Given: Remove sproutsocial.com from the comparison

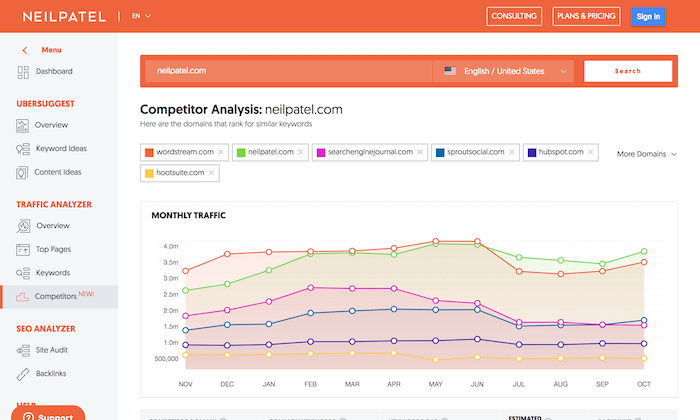Looking at the screenshot, I should (x=512, y=153).
